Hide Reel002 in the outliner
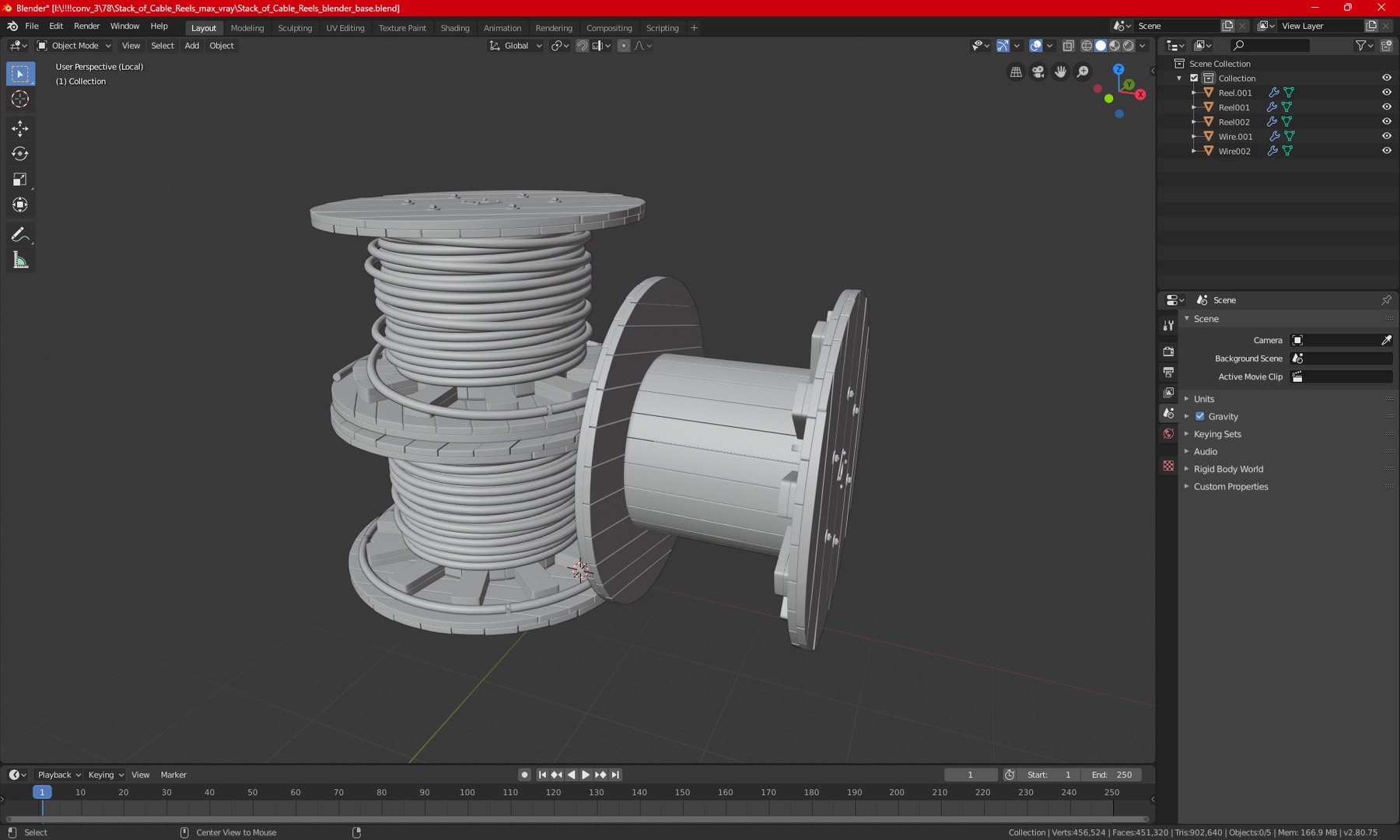Screen dimensions: 1400x840 [1386, 121]
